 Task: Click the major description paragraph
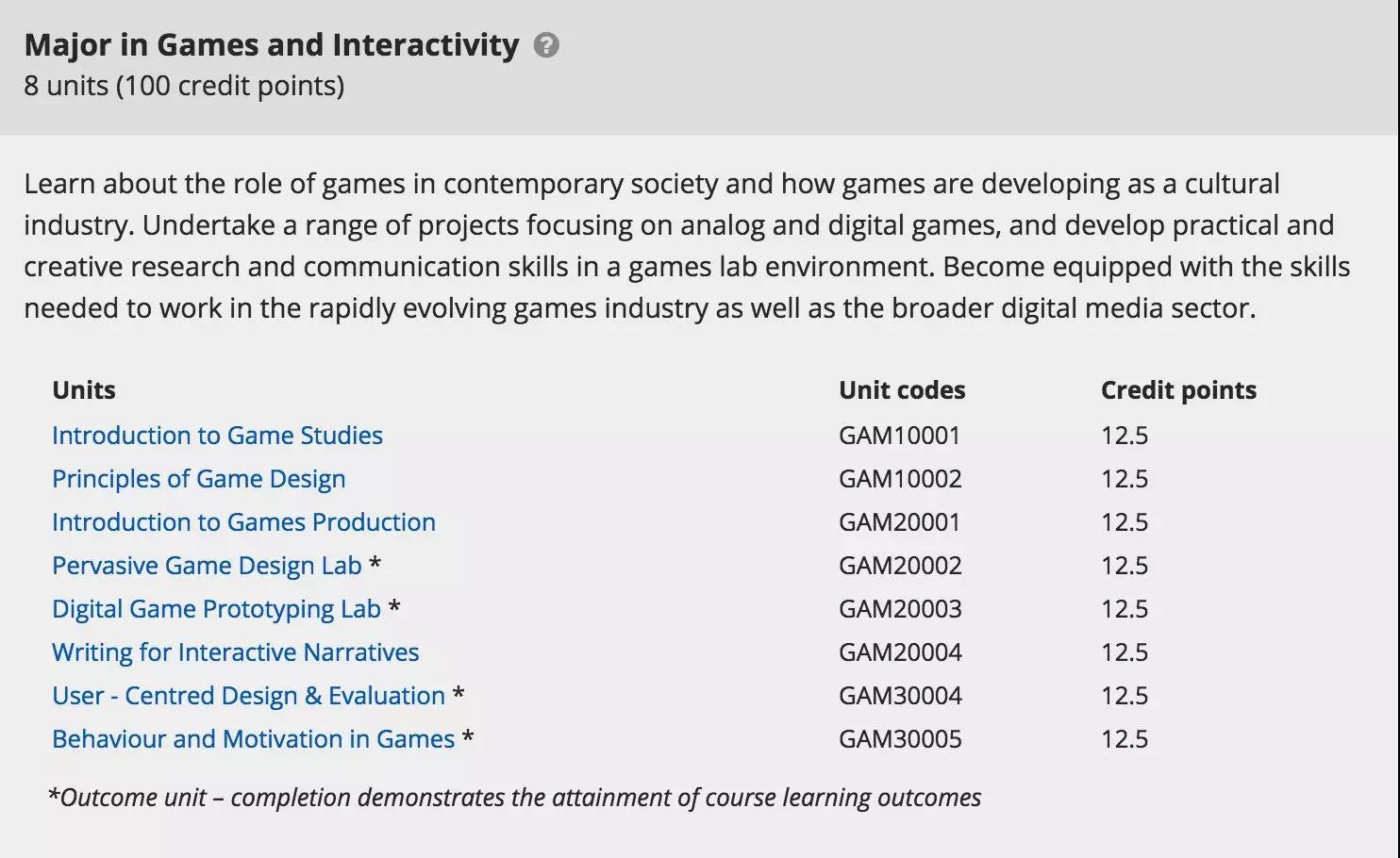687,246
